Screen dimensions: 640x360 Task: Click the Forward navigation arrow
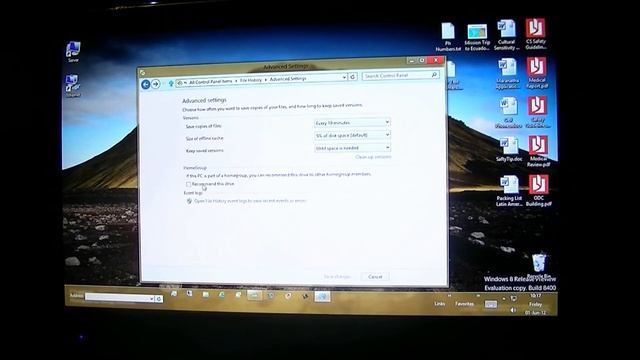pos(156,84)
